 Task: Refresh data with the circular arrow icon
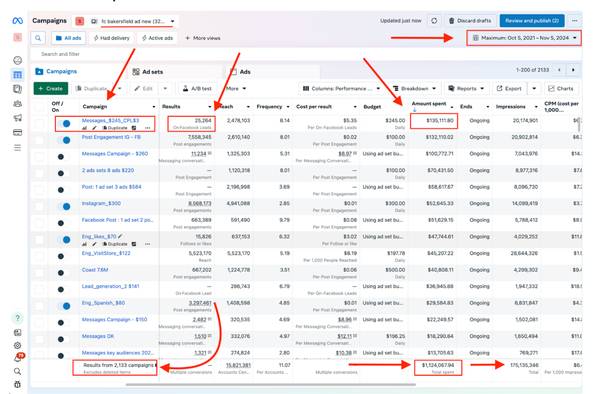coord(434,21)
